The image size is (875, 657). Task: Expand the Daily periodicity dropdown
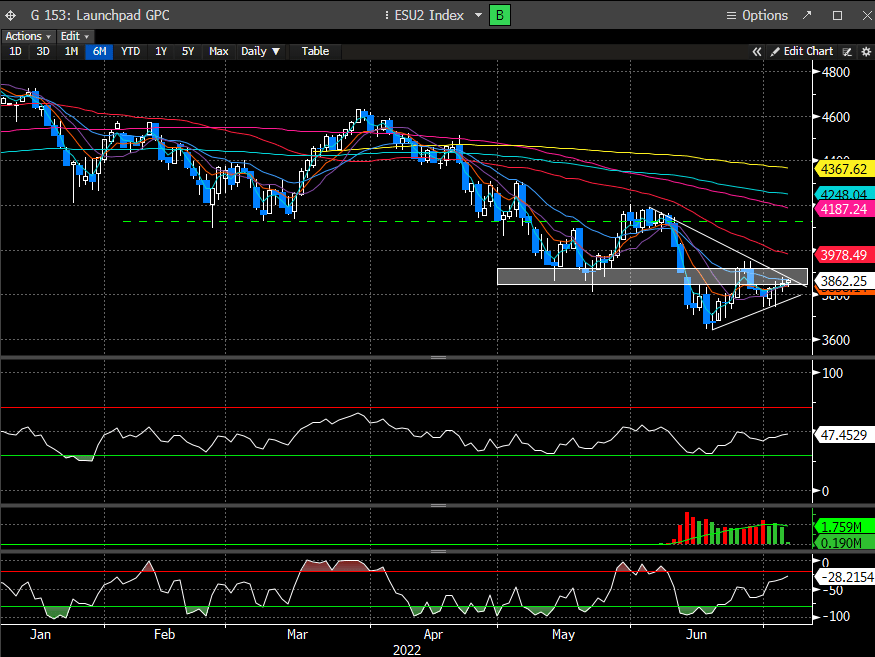click(x=260, y=51)
